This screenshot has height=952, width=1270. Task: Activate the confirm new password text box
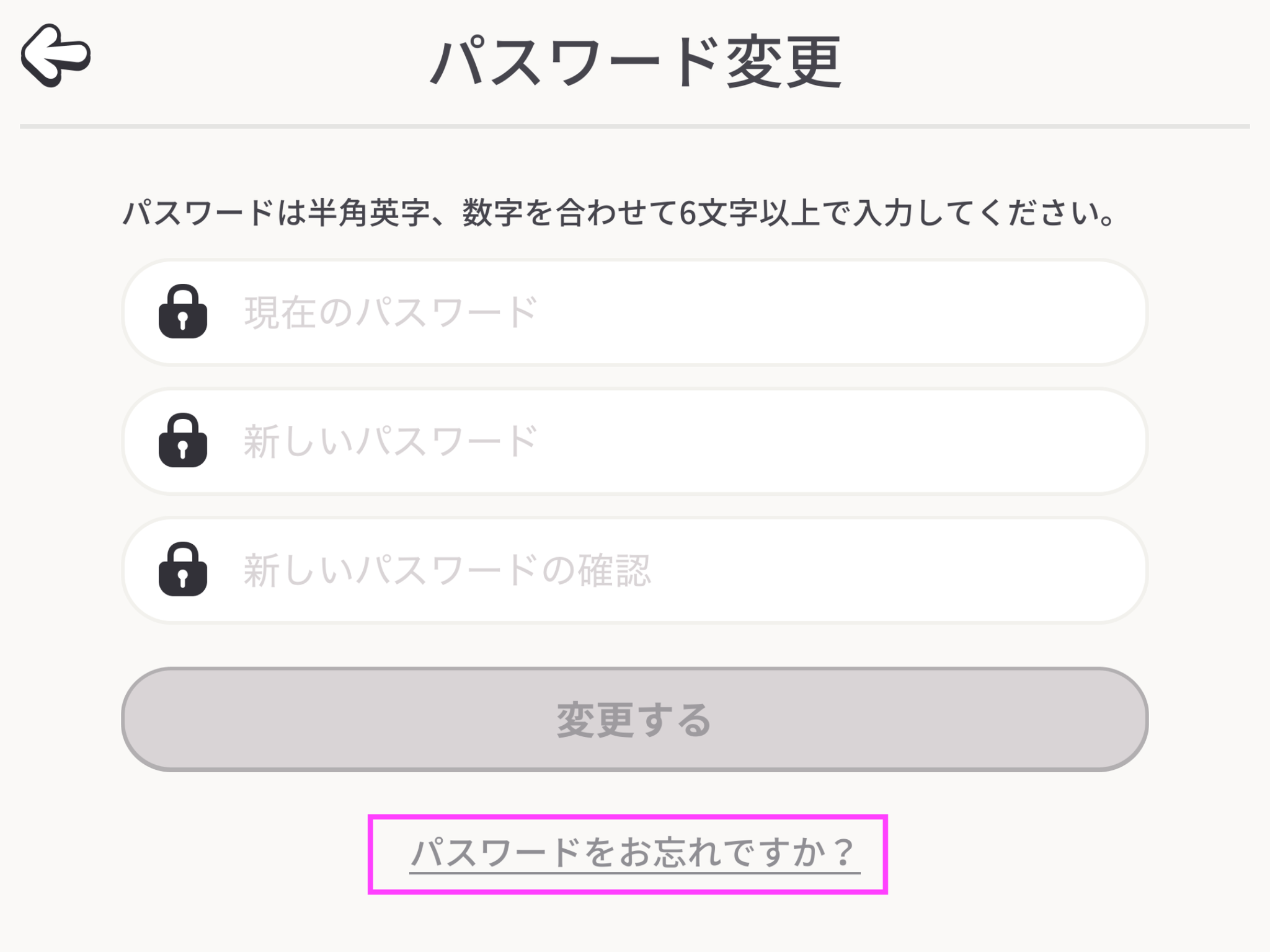coord(634,570)
